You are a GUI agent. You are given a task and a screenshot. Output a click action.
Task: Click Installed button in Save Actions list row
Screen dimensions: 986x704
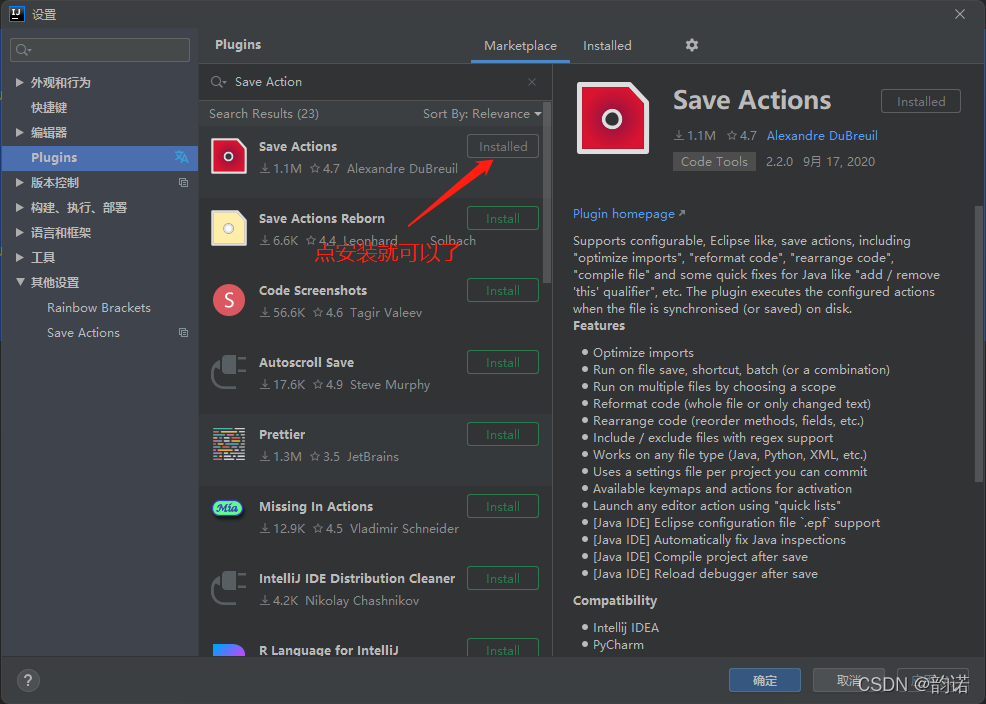point(502,146)
